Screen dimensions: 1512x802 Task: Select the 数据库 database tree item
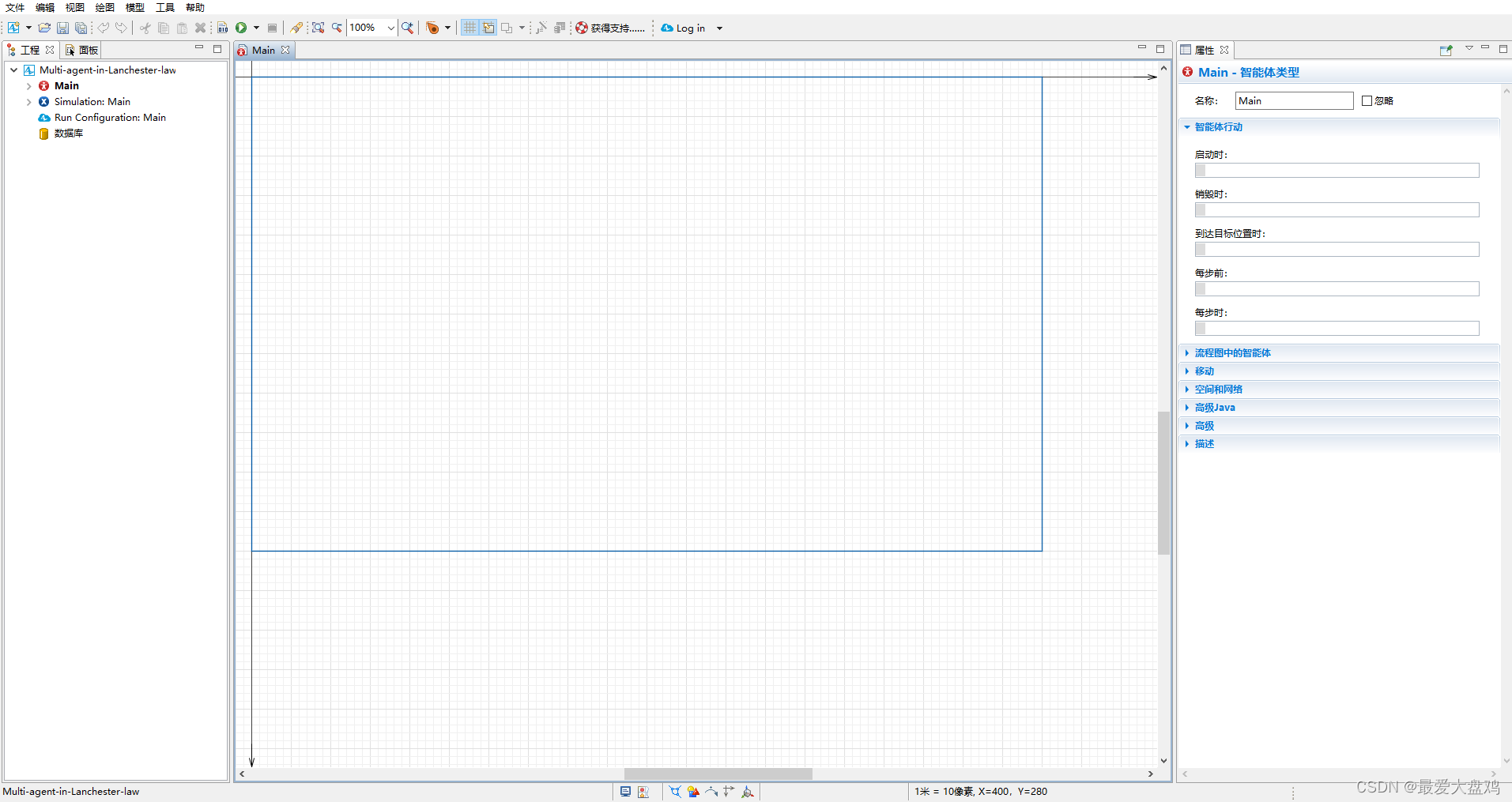click(68, 133)
